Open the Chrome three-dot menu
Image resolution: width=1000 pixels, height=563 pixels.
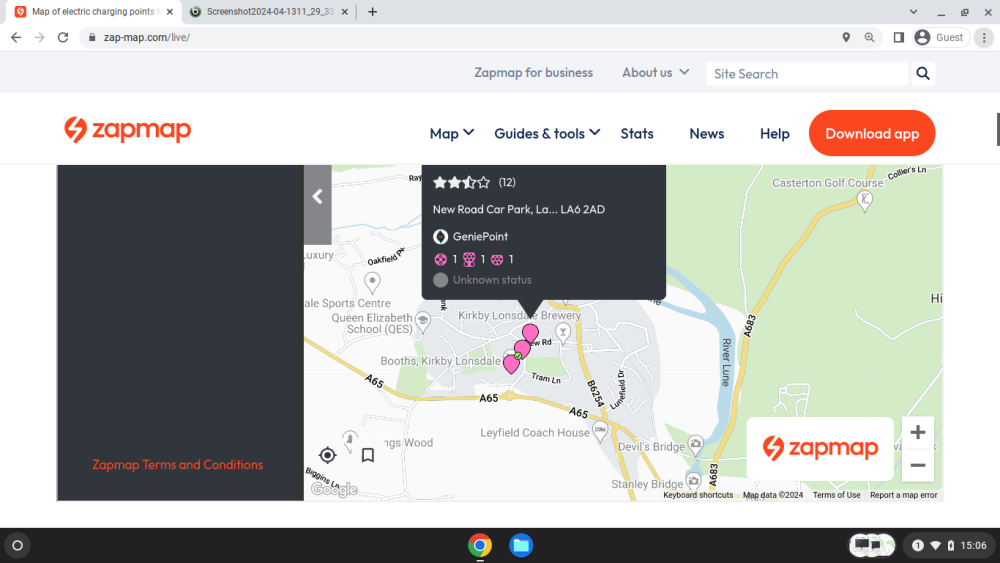984,38
